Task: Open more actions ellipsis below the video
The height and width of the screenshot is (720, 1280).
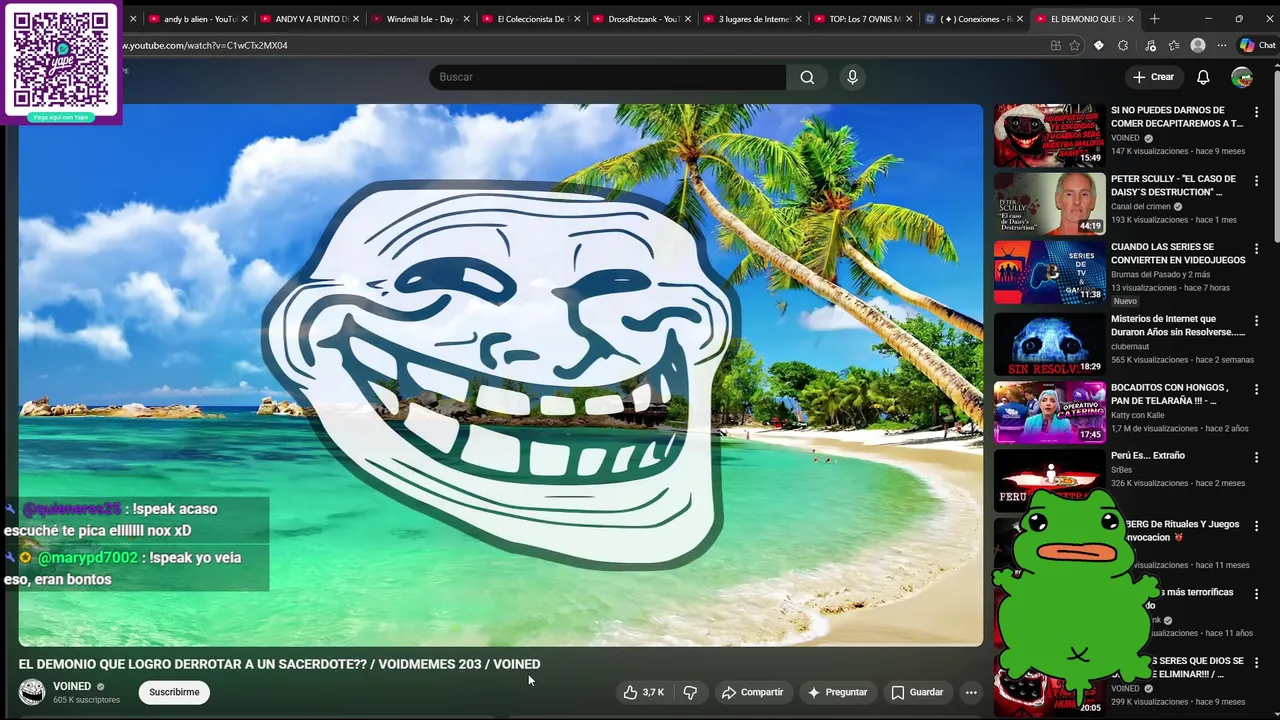Action: pos(970,692)
